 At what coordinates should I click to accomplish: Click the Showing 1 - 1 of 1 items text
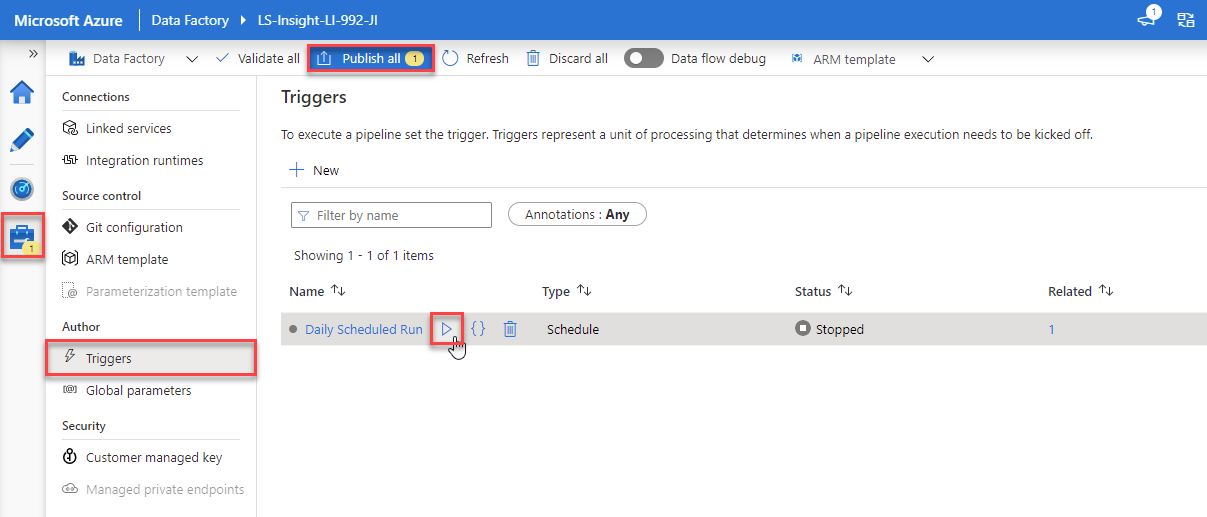tap(364, 255)
